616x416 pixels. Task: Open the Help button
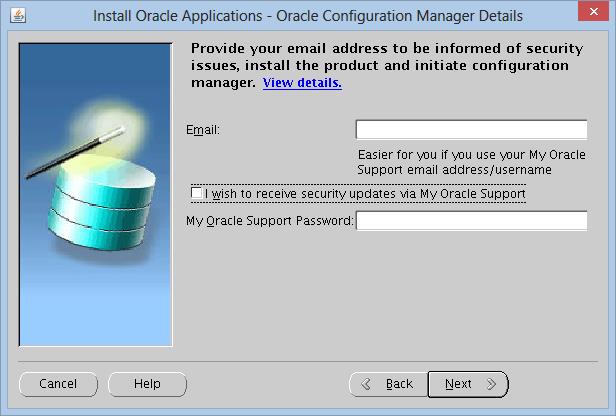tap(147, 384)
